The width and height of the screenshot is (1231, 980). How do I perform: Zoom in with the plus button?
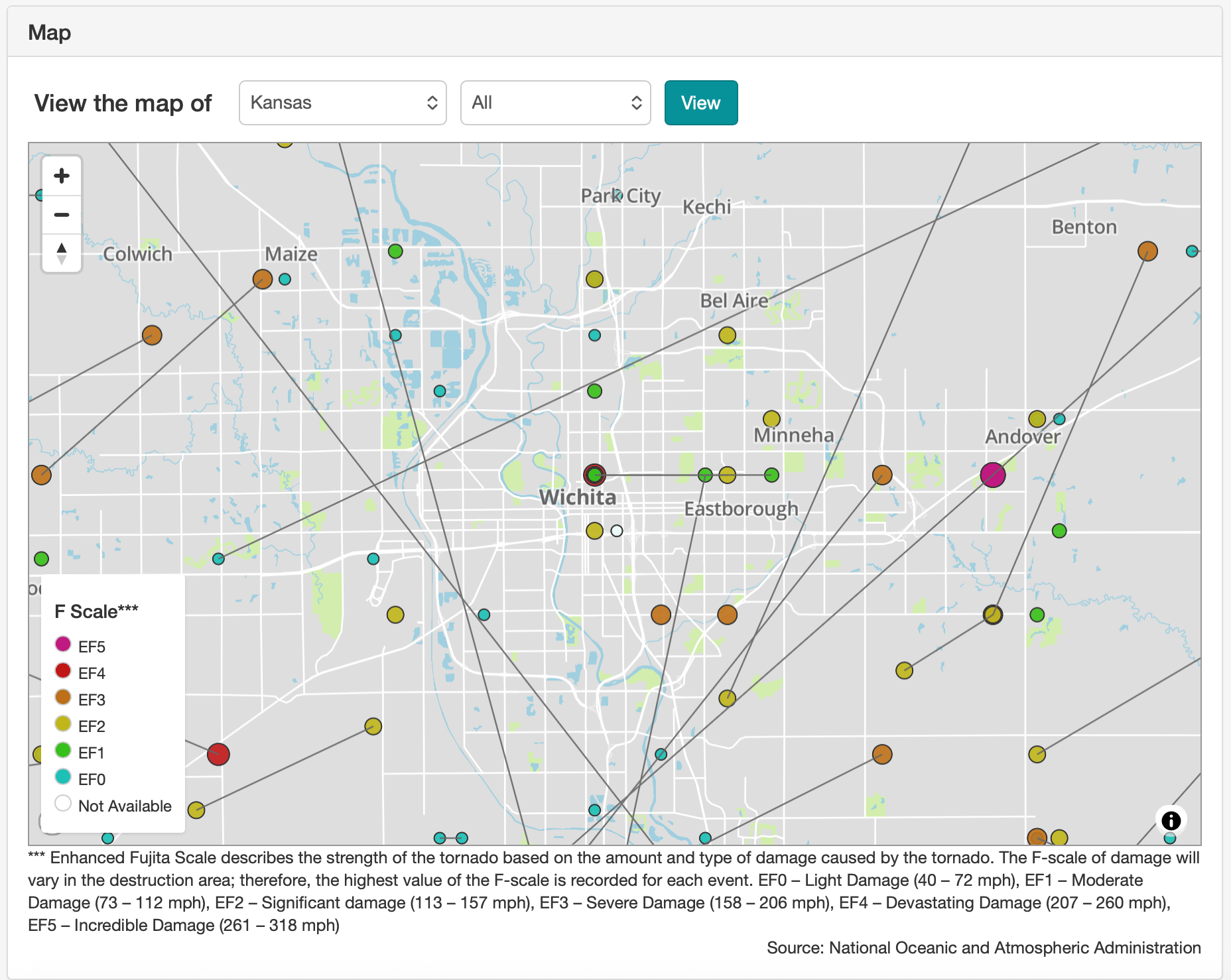point(62,176)
